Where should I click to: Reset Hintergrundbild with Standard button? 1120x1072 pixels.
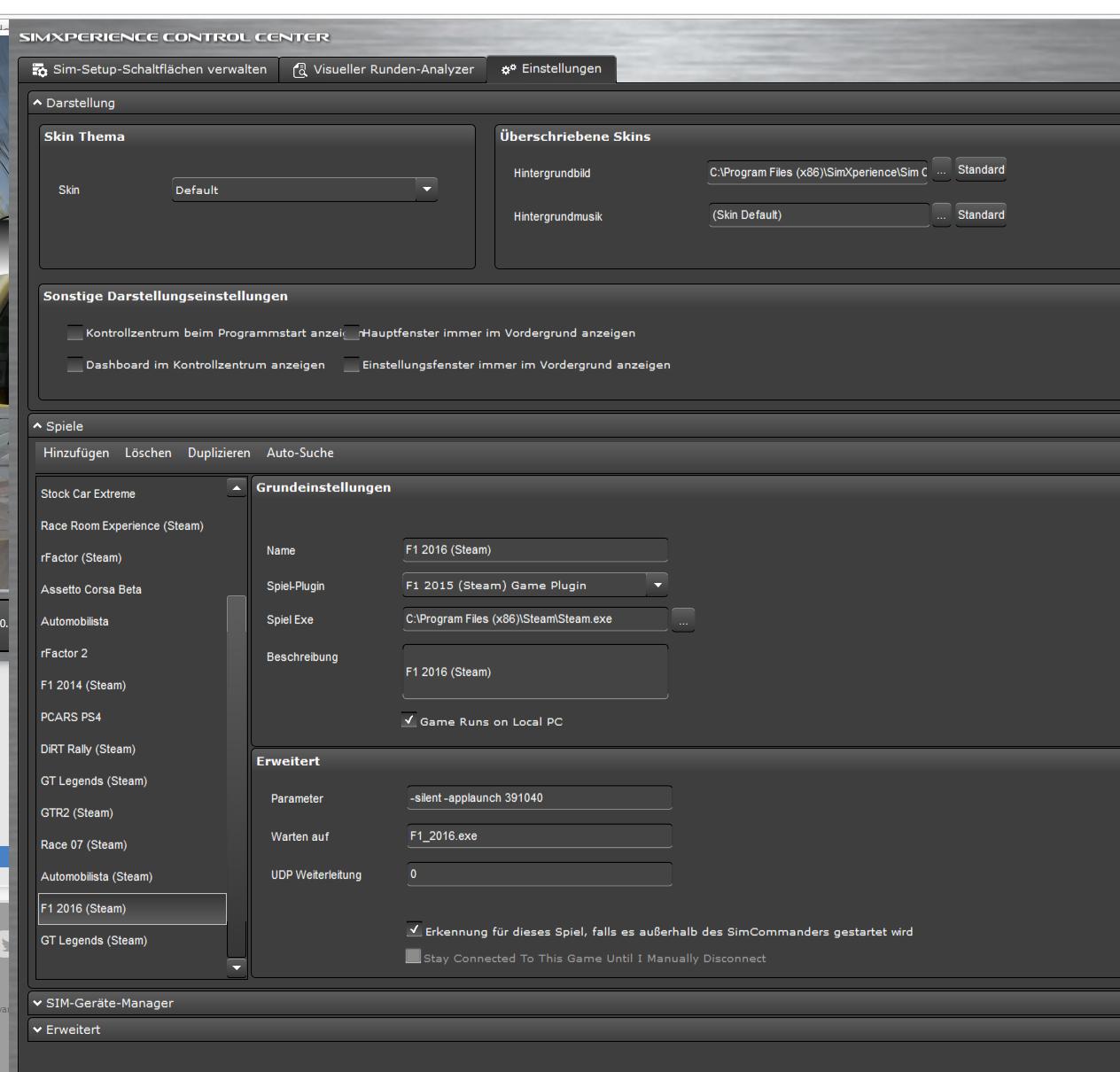tap(981, 170)
